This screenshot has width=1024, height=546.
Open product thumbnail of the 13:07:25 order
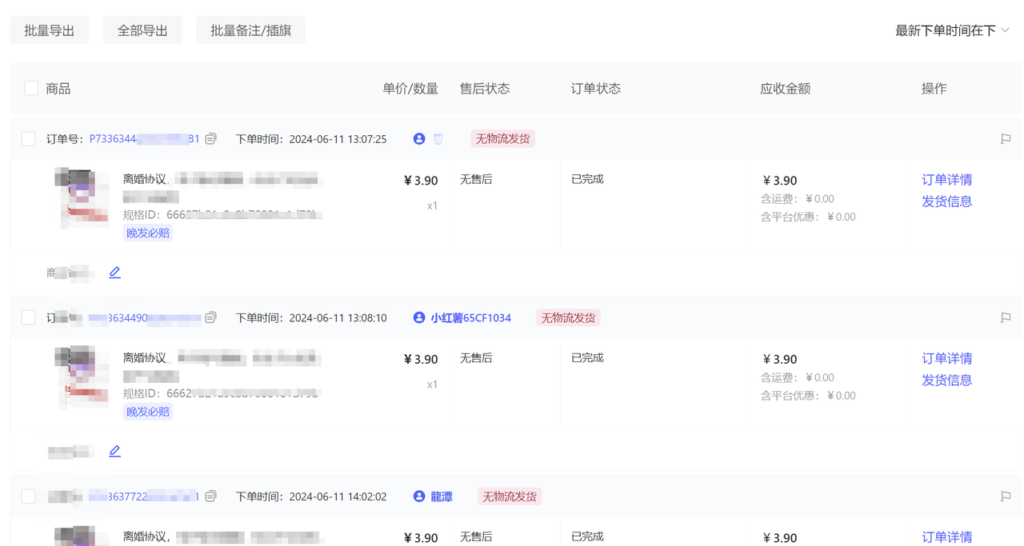click(x=80, y=200)
